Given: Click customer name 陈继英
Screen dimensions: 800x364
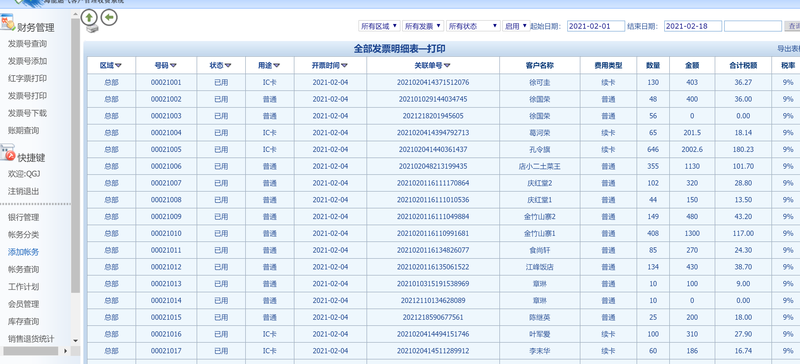Looking at the screenshot, I should tap(540, 318).
